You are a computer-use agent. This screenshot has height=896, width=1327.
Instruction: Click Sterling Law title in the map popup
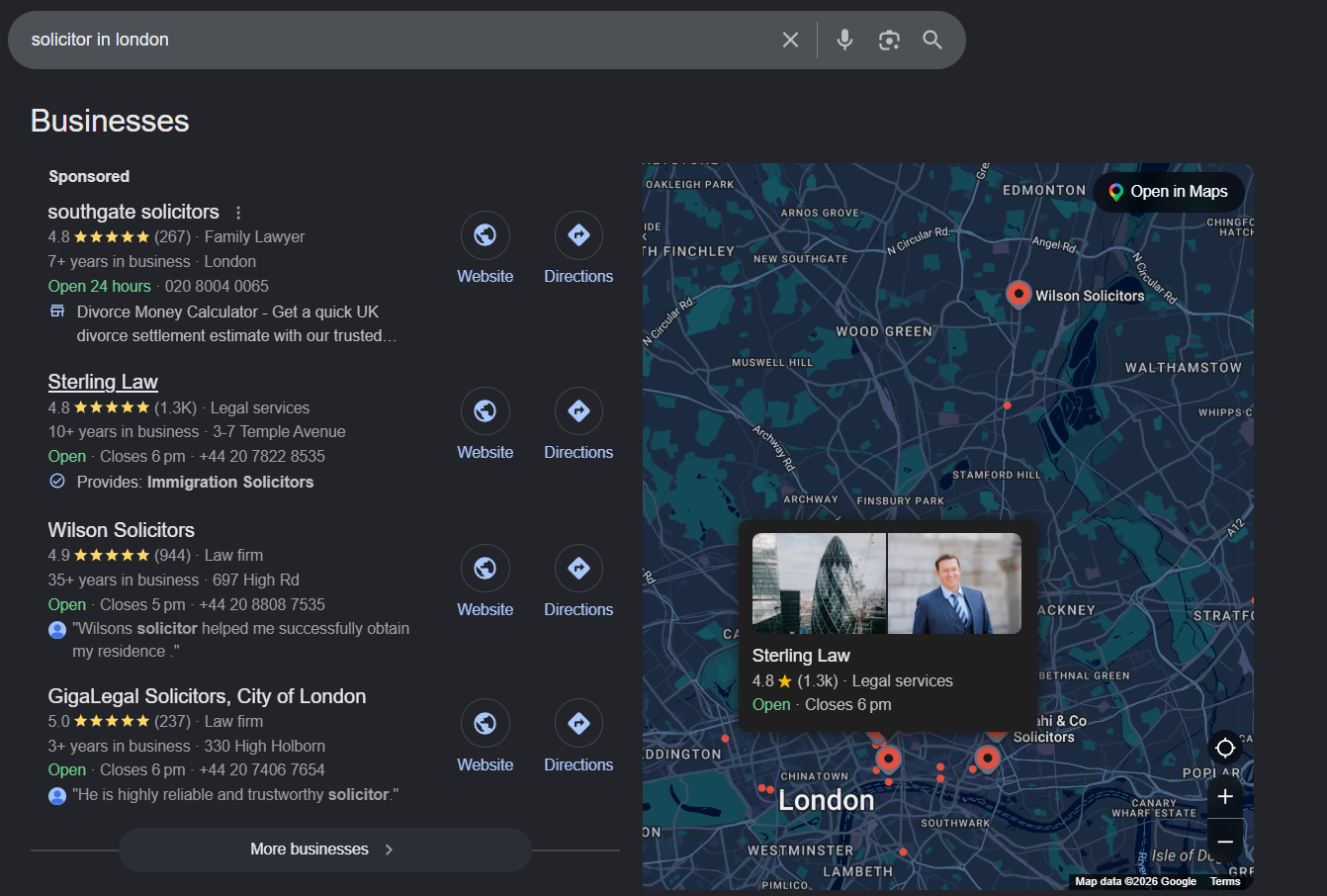(x=801, y=656)
